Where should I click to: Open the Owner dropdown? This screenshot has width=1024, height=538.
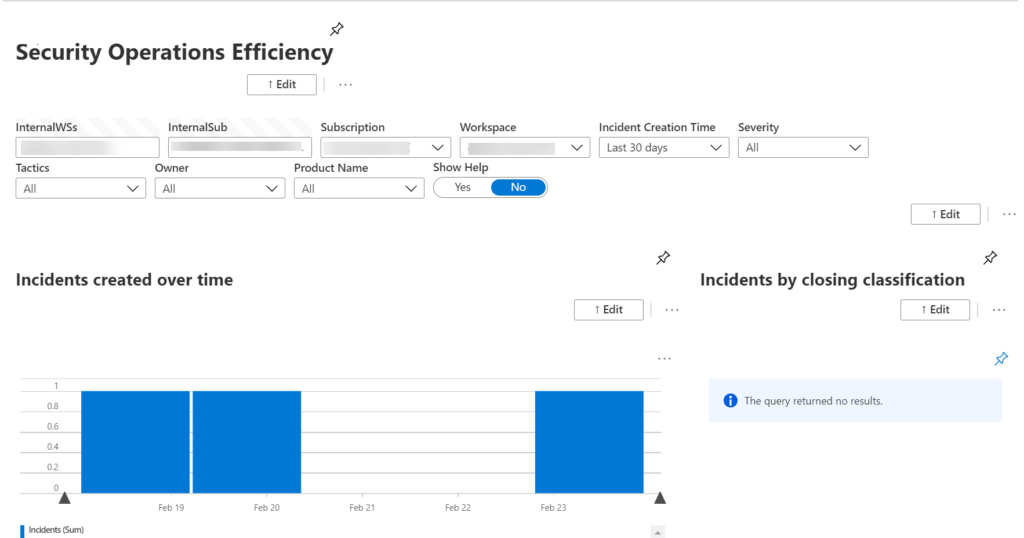point(219,189)
